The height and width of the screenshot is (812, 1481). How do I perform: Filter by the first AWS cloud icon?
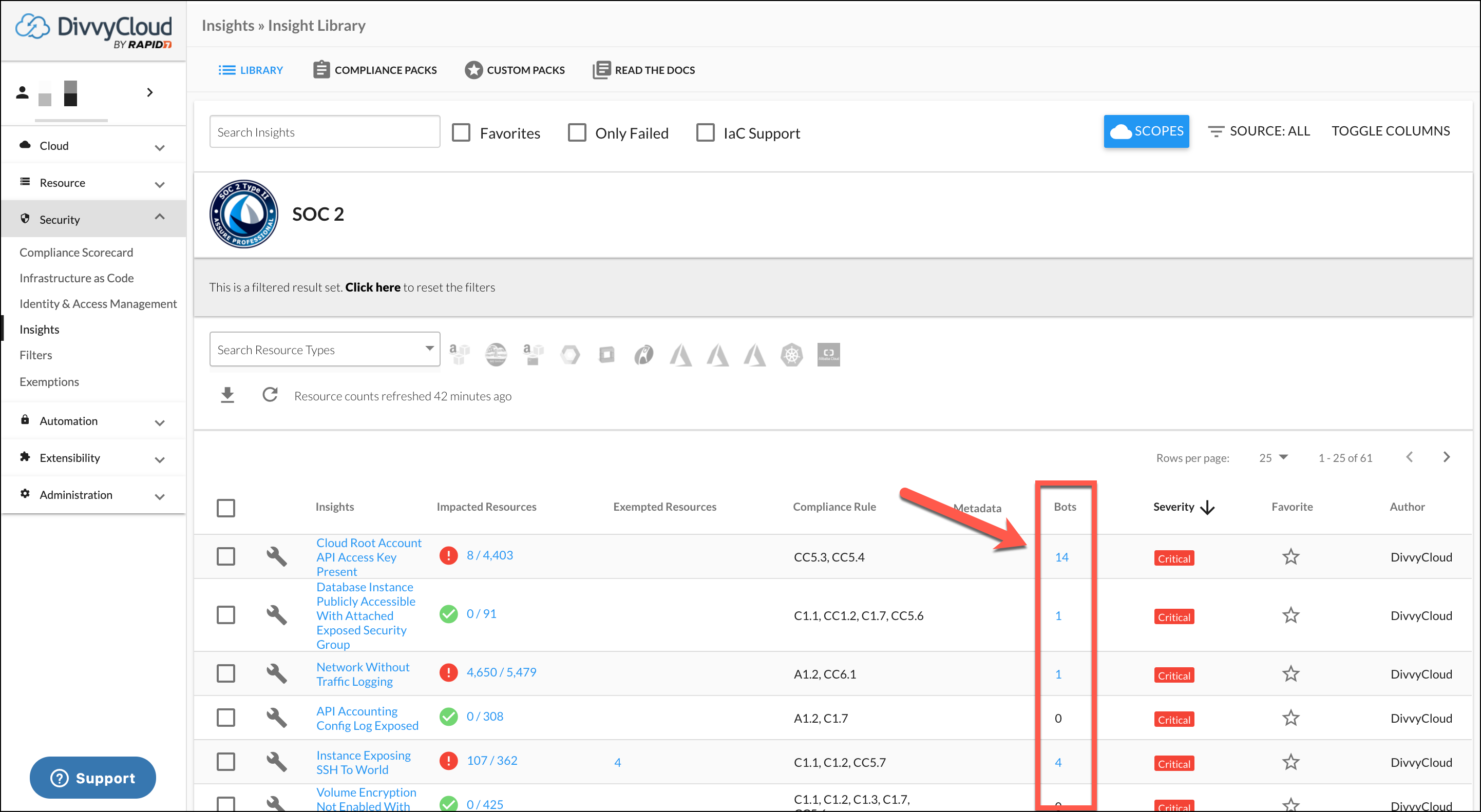coord(460,354)
